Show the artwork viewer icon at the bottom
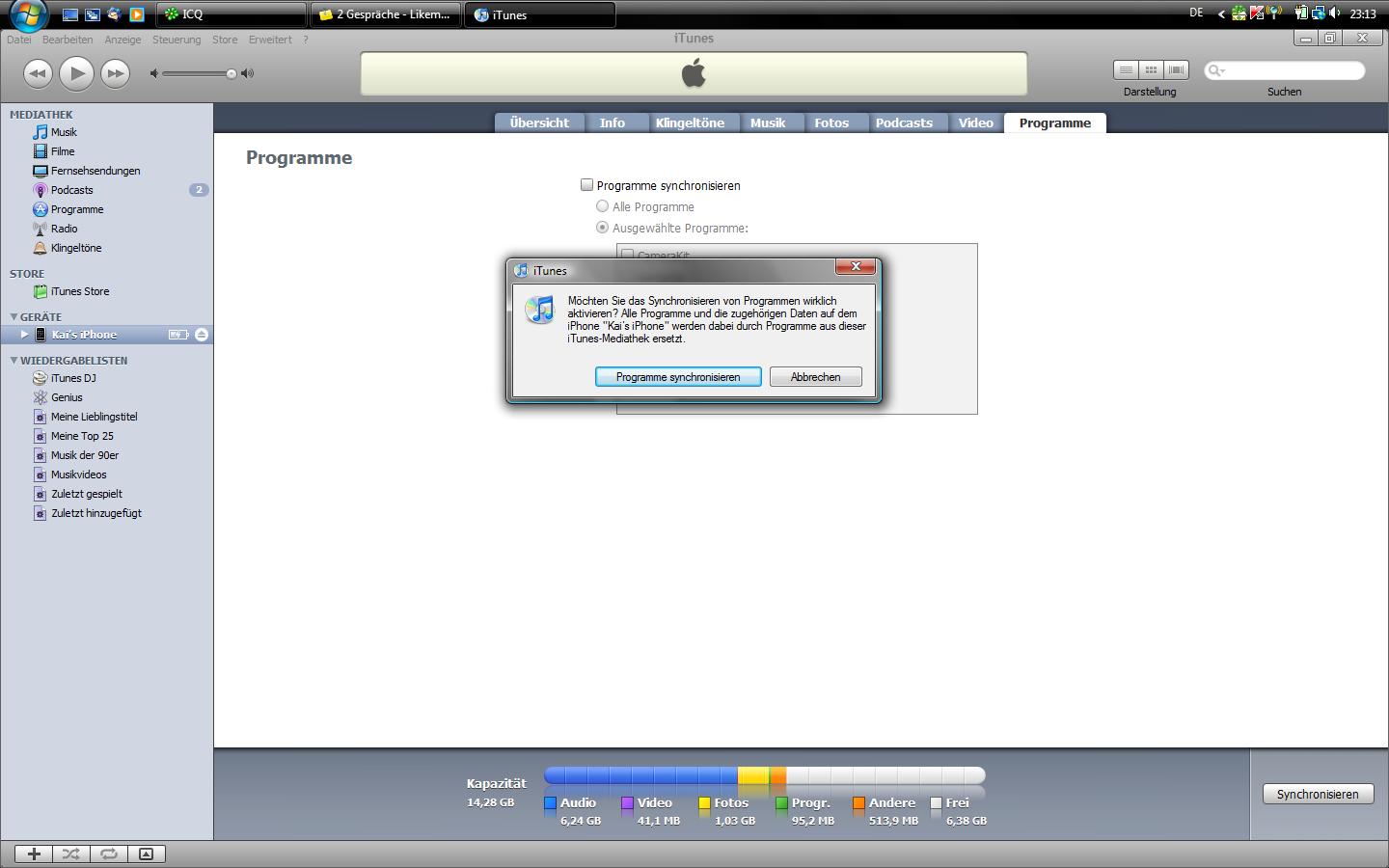This screenshot has width=1389, height=868. click(146, 854)
